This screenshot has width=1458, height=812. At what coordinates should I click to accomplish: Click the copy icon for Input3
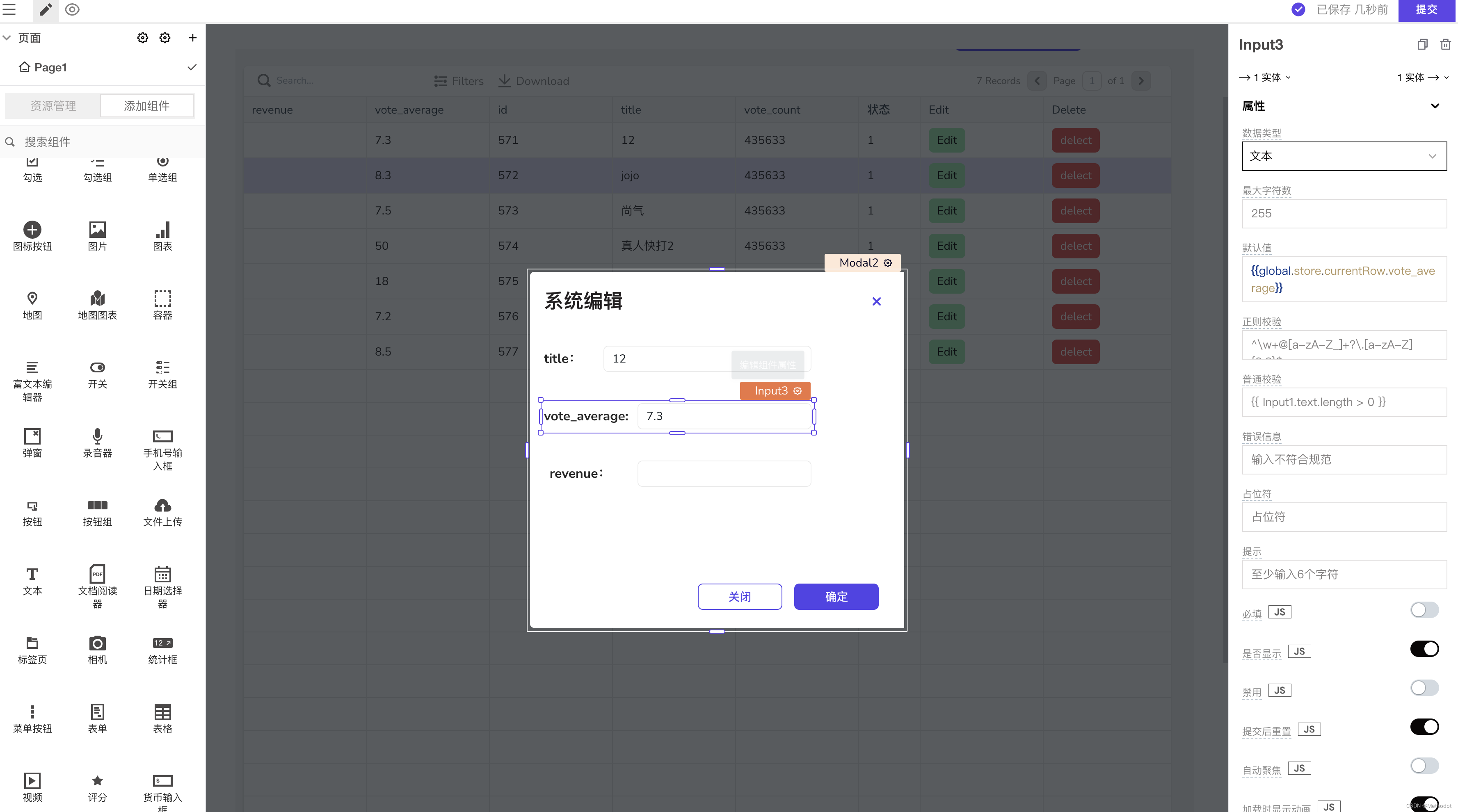(x=1422, y=44)
